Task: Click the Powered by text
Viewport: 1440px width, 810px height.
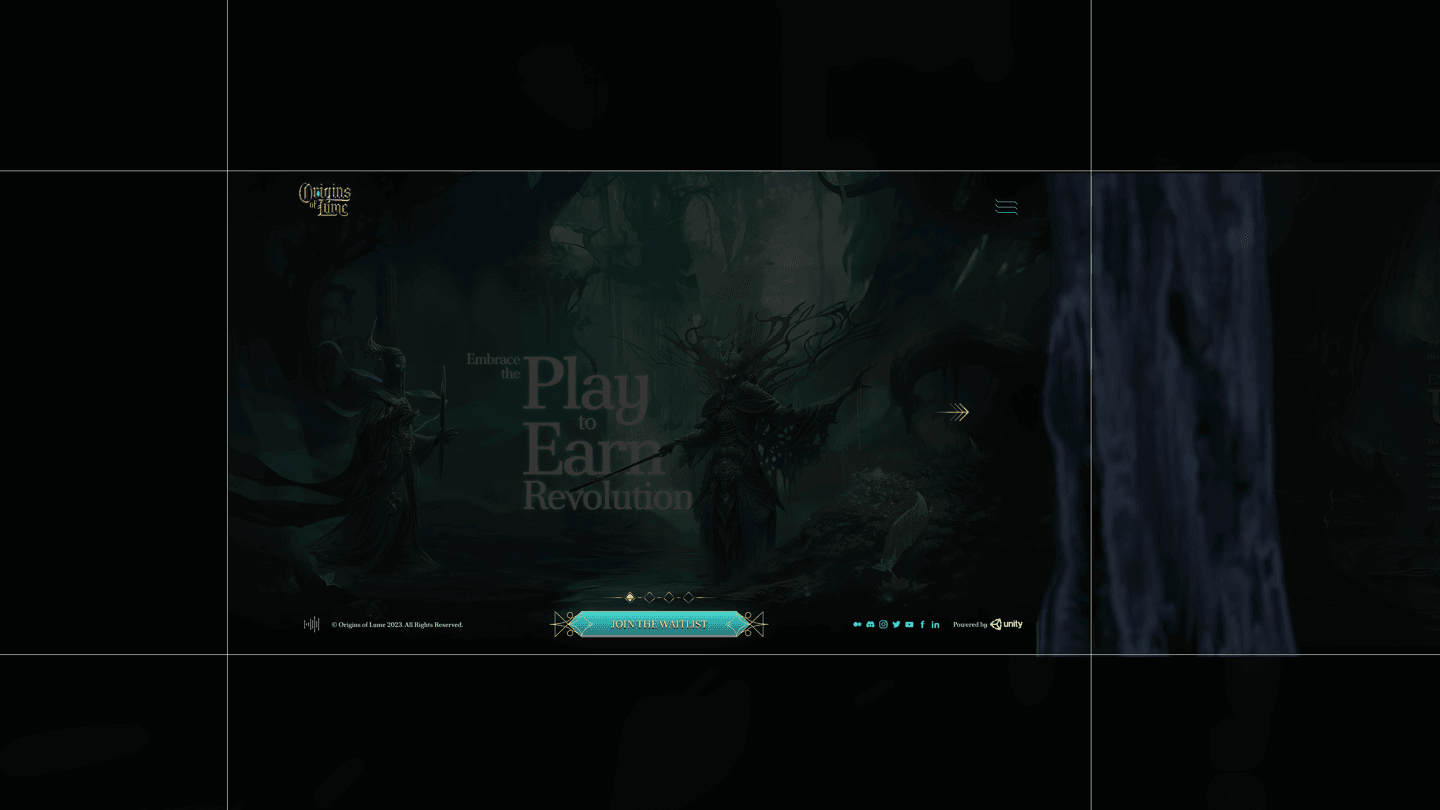Action: coord(970,625)
